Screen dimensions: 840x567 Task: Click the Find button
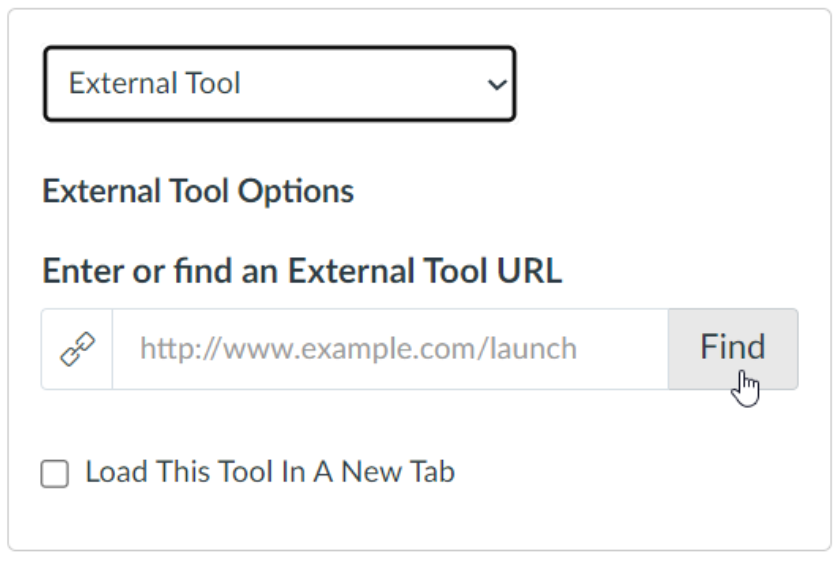[733, 349]
